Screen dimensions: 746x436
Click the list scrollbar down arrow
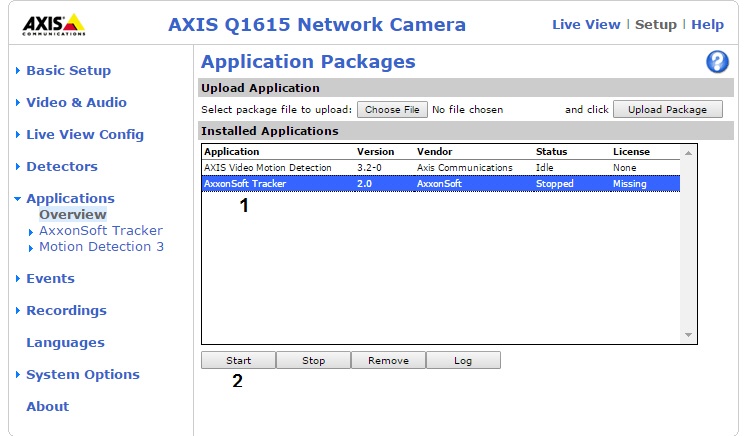[687, 335]
